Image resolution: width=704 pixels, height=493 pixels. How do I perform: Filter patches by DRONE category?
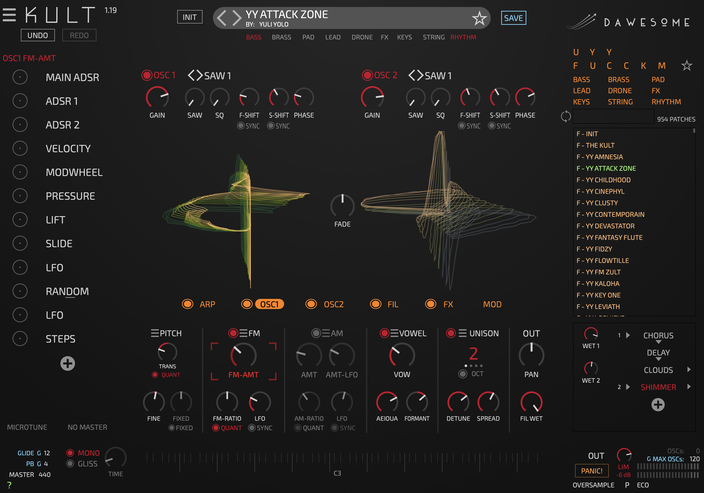coord(620,90)
